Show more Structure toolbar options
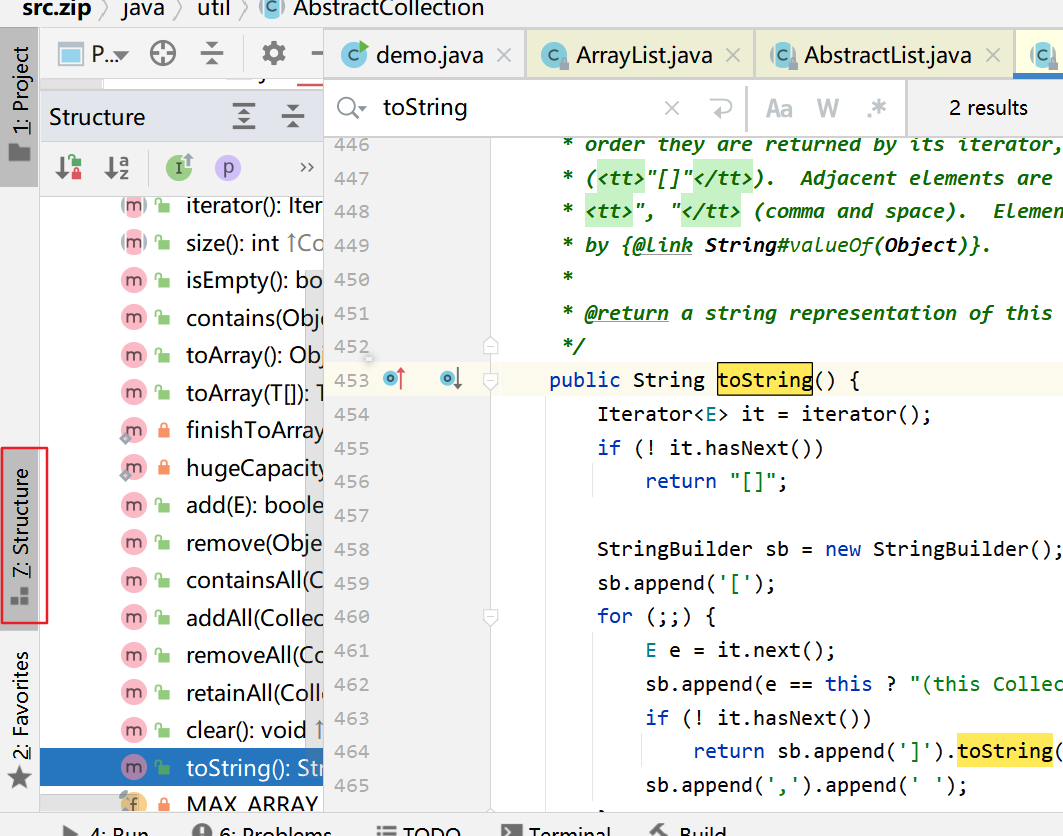 pyautogui.click(x=306, y=167)
